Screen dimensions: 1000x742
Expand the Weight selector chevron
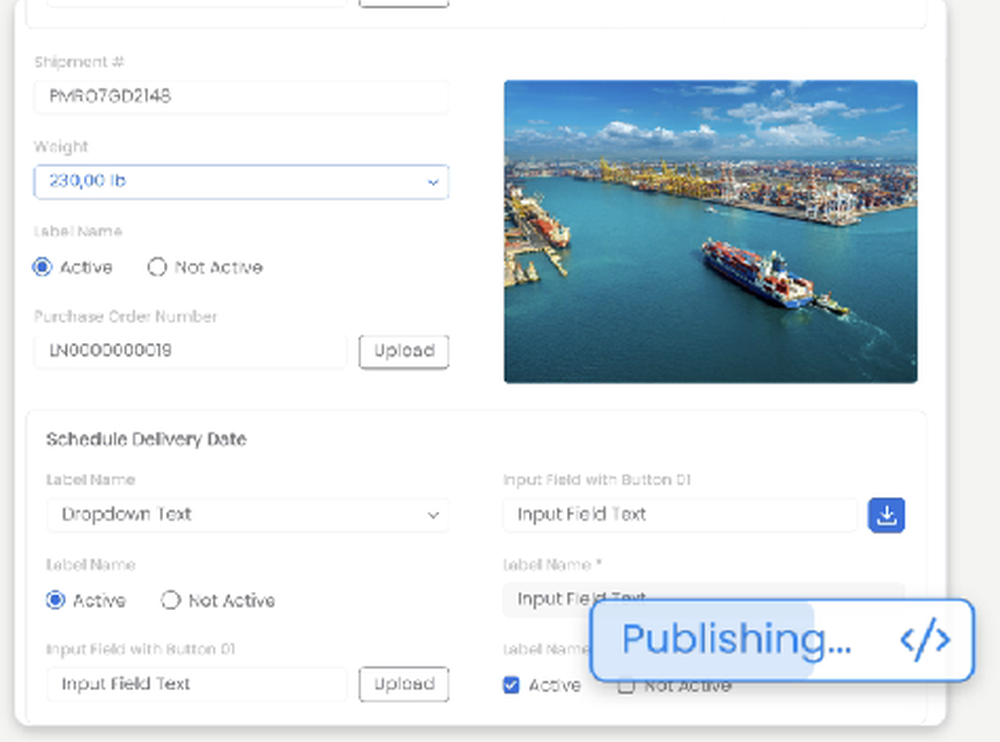433,182
